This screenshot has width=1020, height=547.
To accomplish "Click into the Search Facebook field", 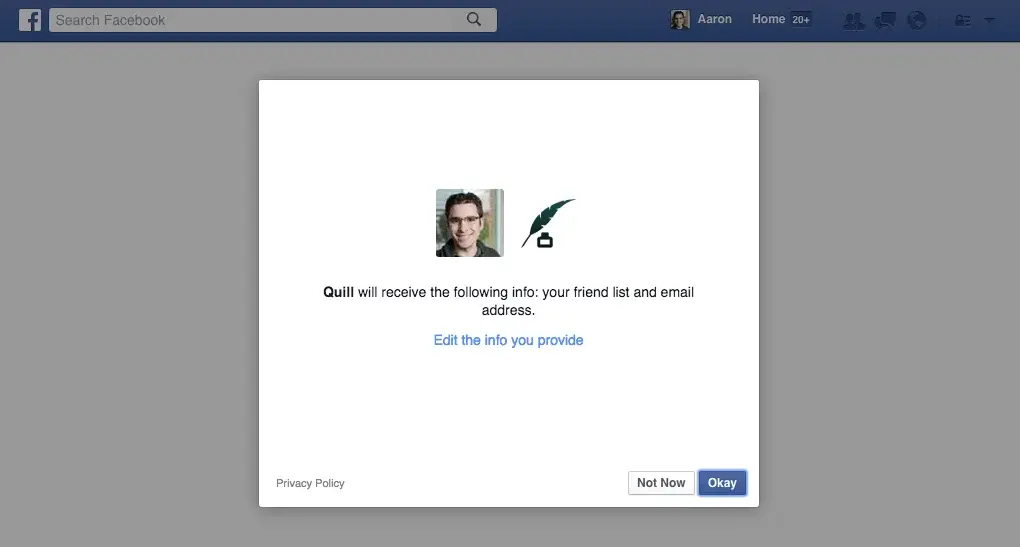I will coord(255,20).
